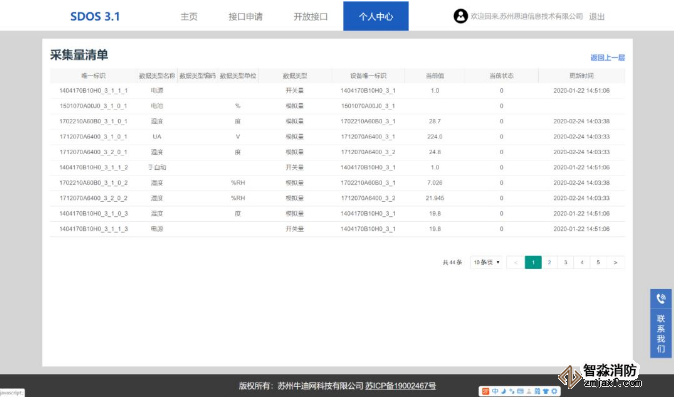Click the current value 21.945
The height and width of the screenshot is (398, 674).
point(435,198)
